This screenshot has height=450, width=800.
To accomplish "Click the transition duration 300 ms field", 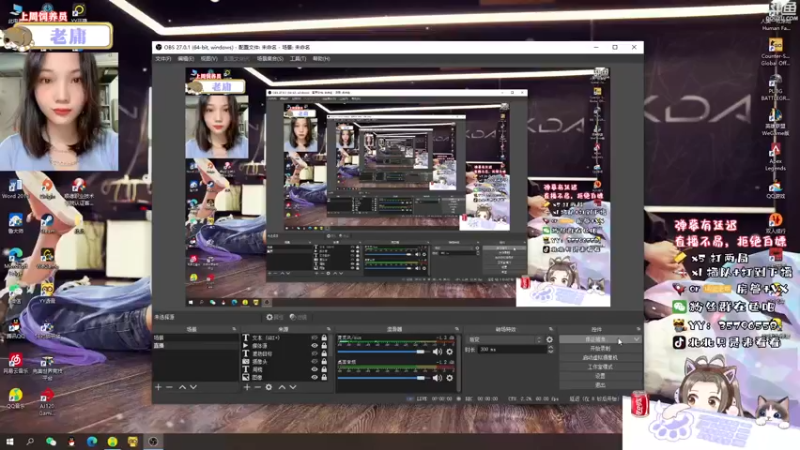I will (513, 349).
